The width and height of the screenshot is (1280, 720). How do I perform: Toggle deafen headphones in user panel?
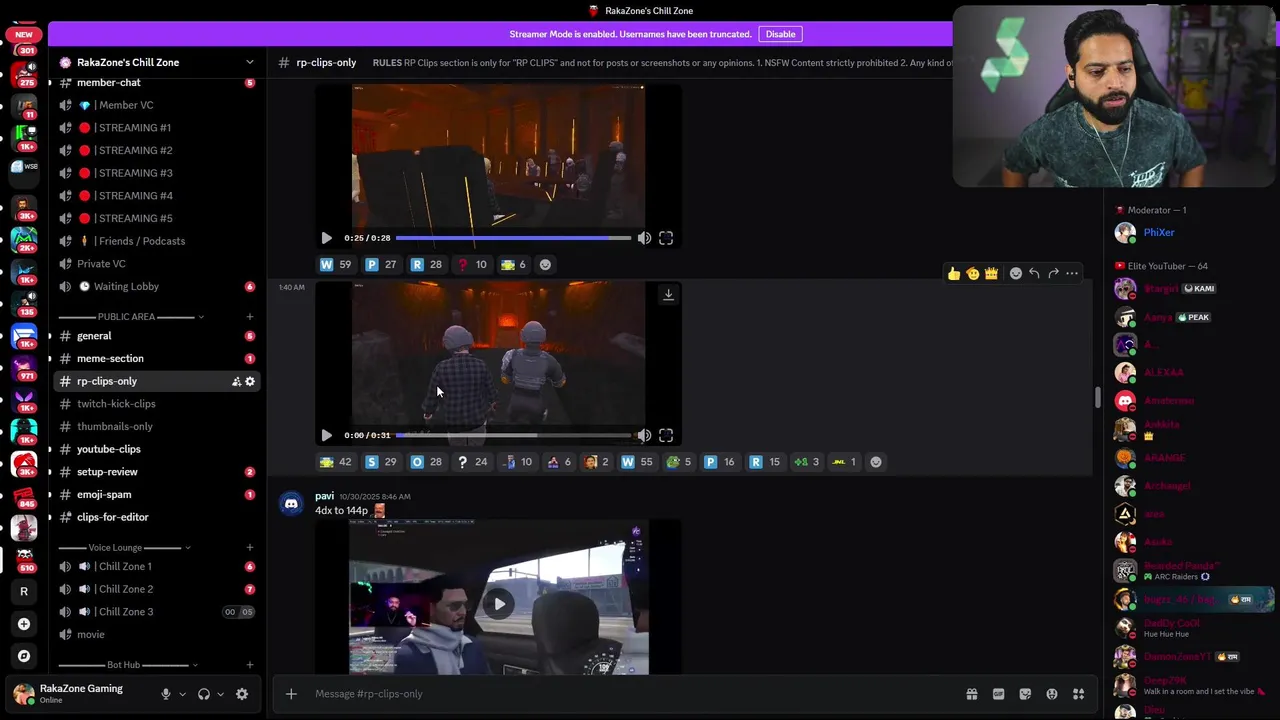pyautogui.click(x=204, y=694)
